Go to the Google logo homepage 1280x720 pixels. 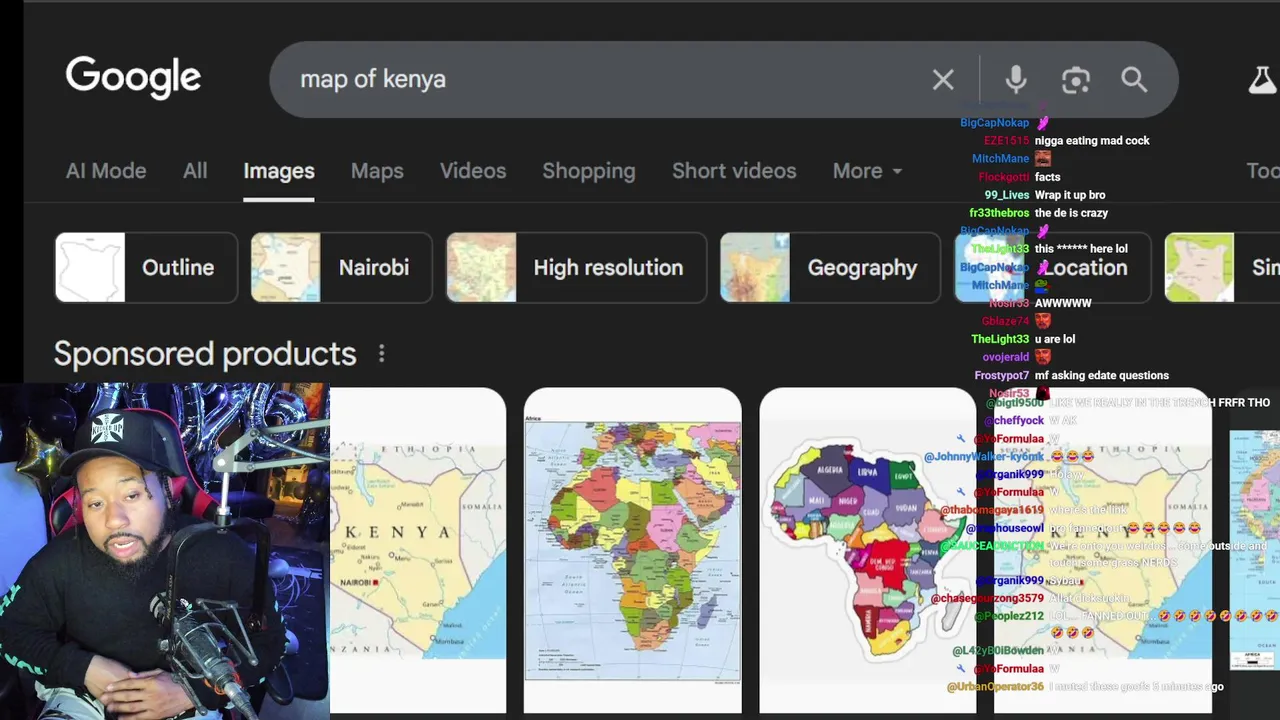pyautogui.click(x=133, y=78)
